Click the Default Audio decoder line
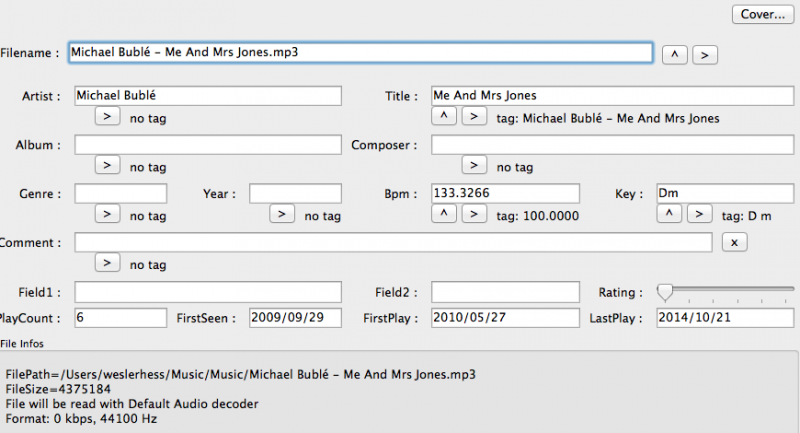This screenshot has width=800, height=433. [x=132, y=404]
